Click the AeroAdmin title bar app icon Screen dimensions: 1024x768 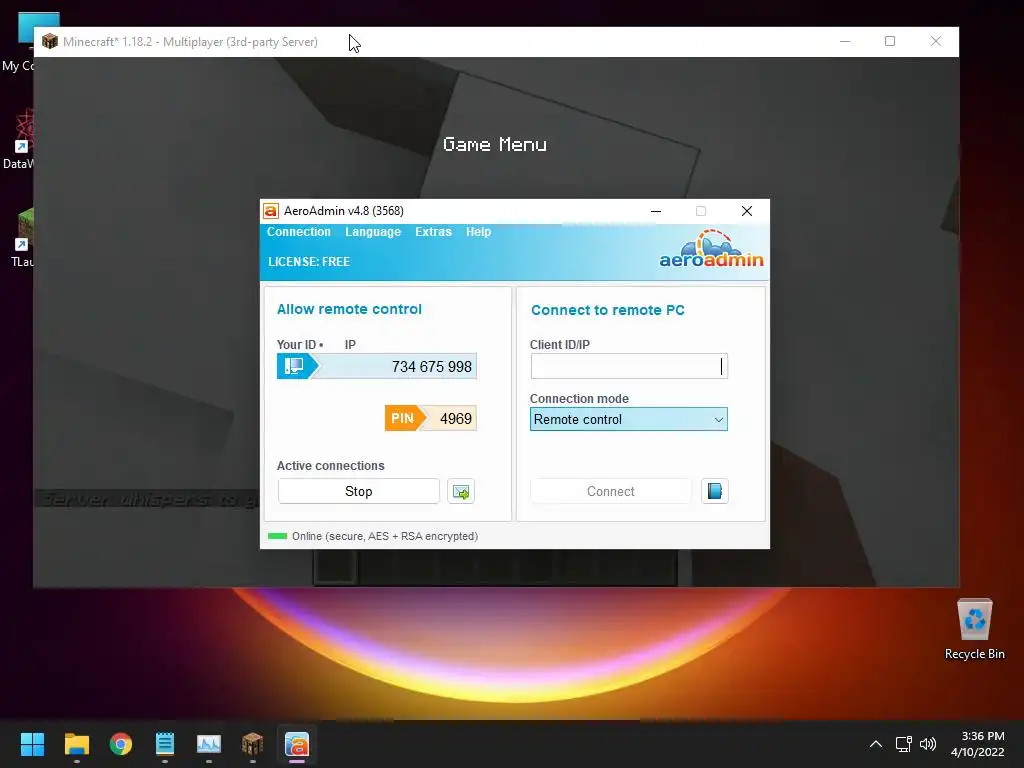click(x=270, y=211)
